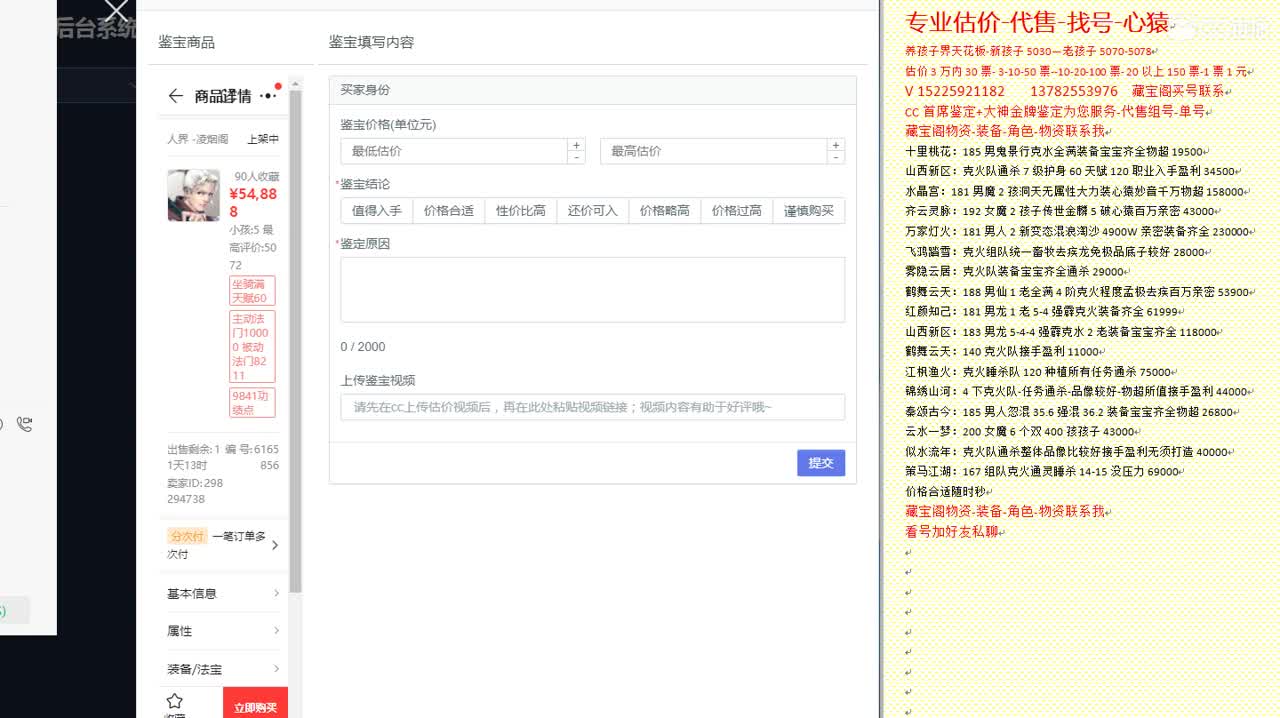1280x718 pixels.
Task: Select the 价格略高 conclusion option
Action: [x=665, y=211]
